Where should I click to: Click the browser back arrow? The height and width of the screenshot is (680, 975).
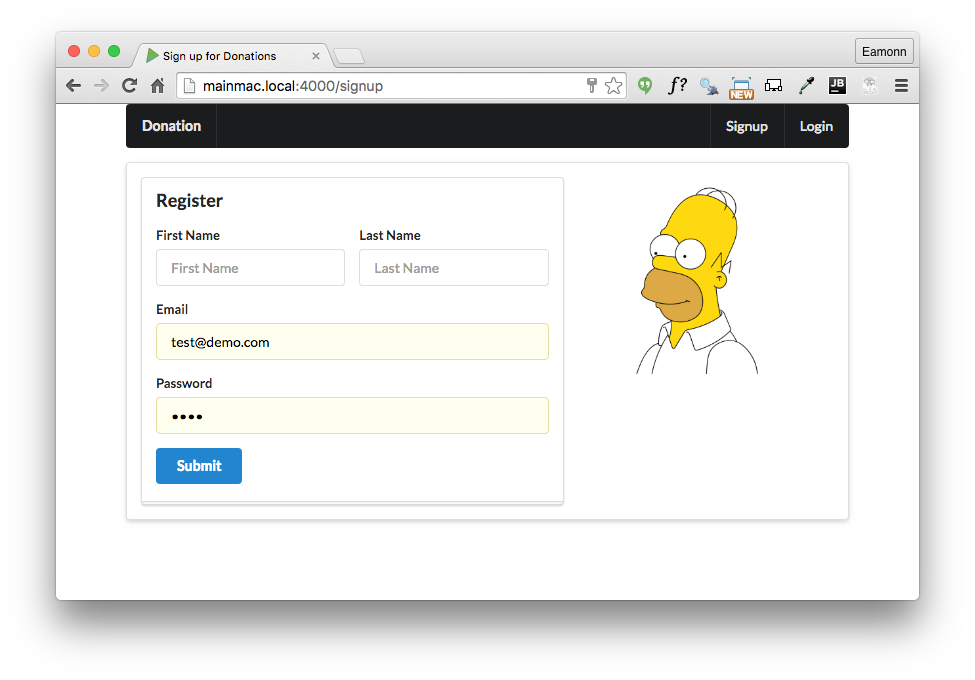pos(73,86)
